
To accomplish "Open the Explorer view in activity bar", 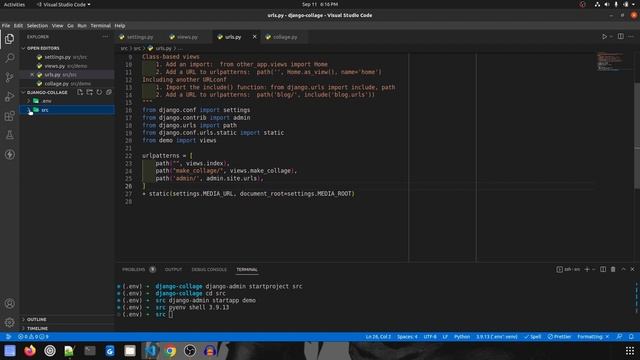I will [9, 39].
